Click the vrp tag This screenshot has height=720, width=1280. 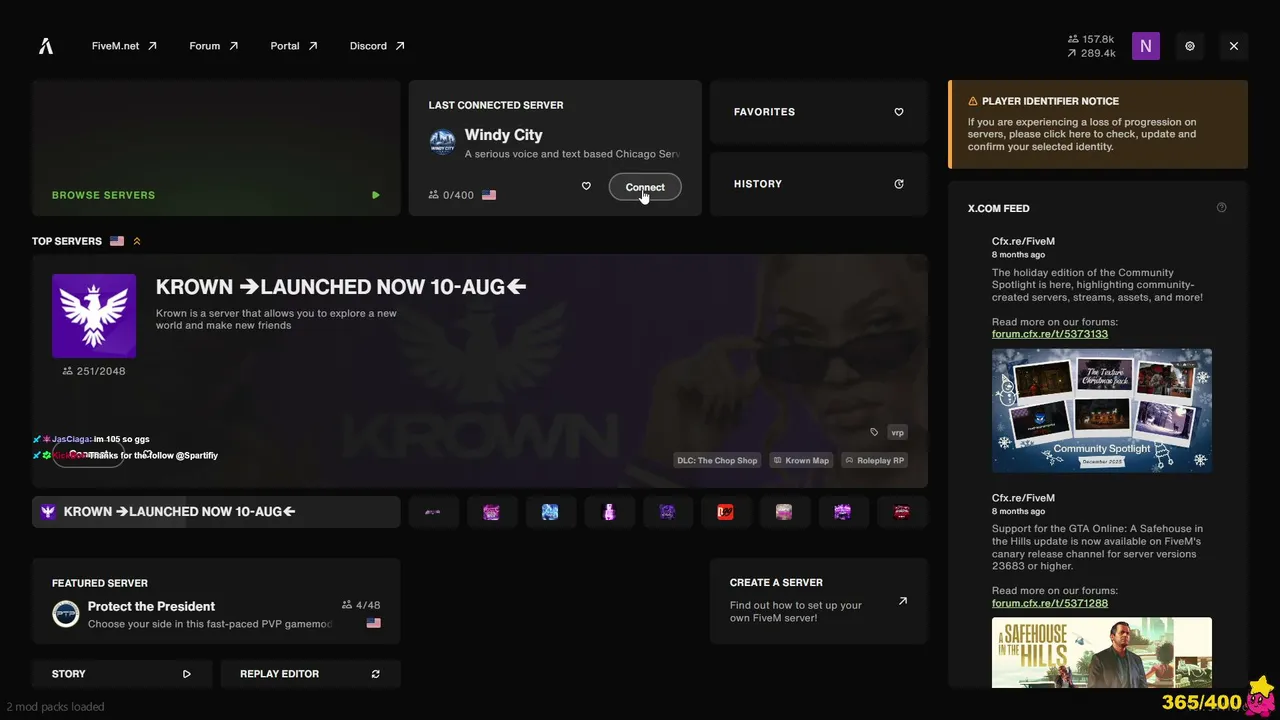(x=897, y=432)
